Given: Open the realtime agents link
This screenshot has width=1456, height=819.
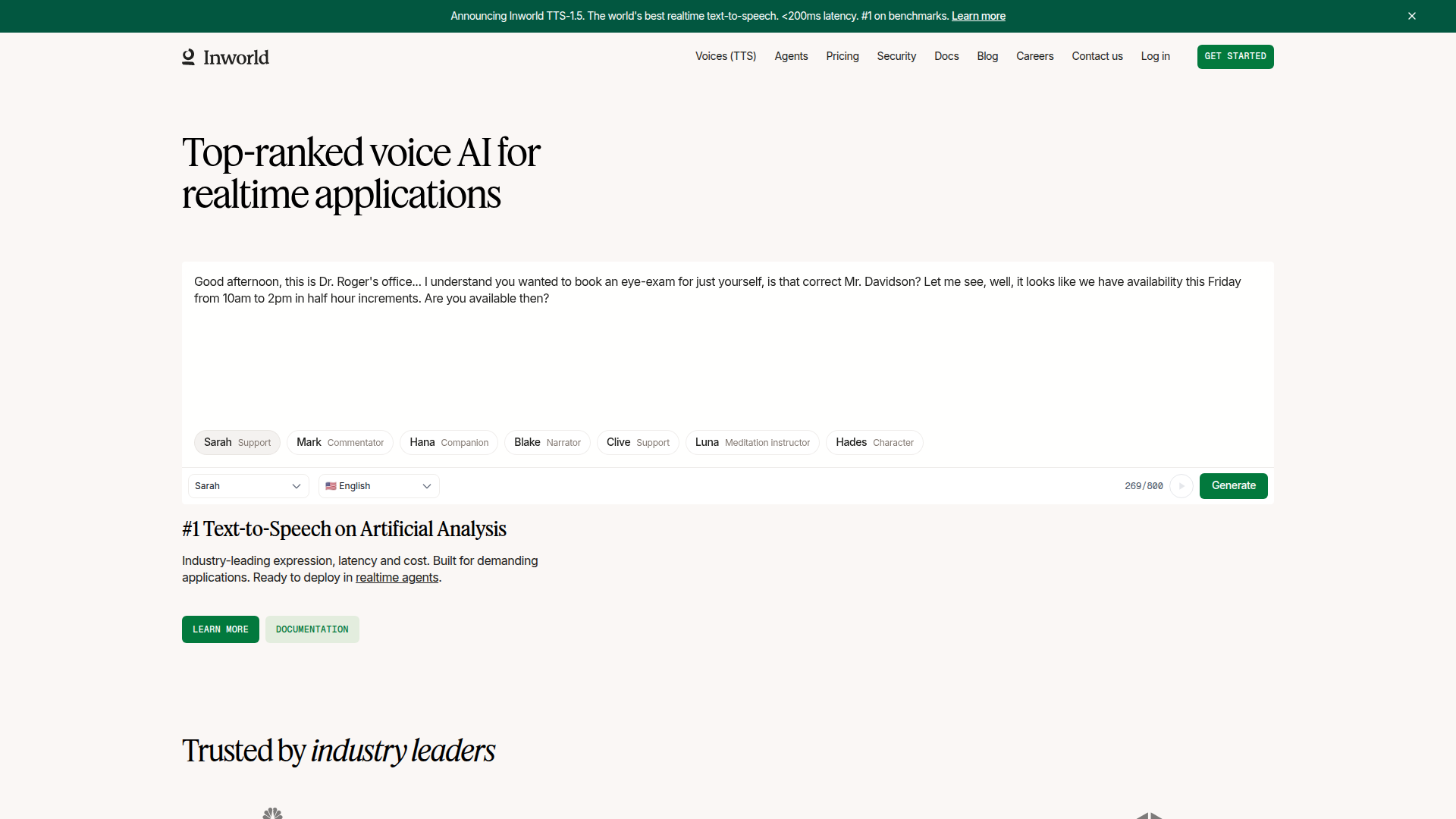Looking at the screenshot, I should coord(397,578).
